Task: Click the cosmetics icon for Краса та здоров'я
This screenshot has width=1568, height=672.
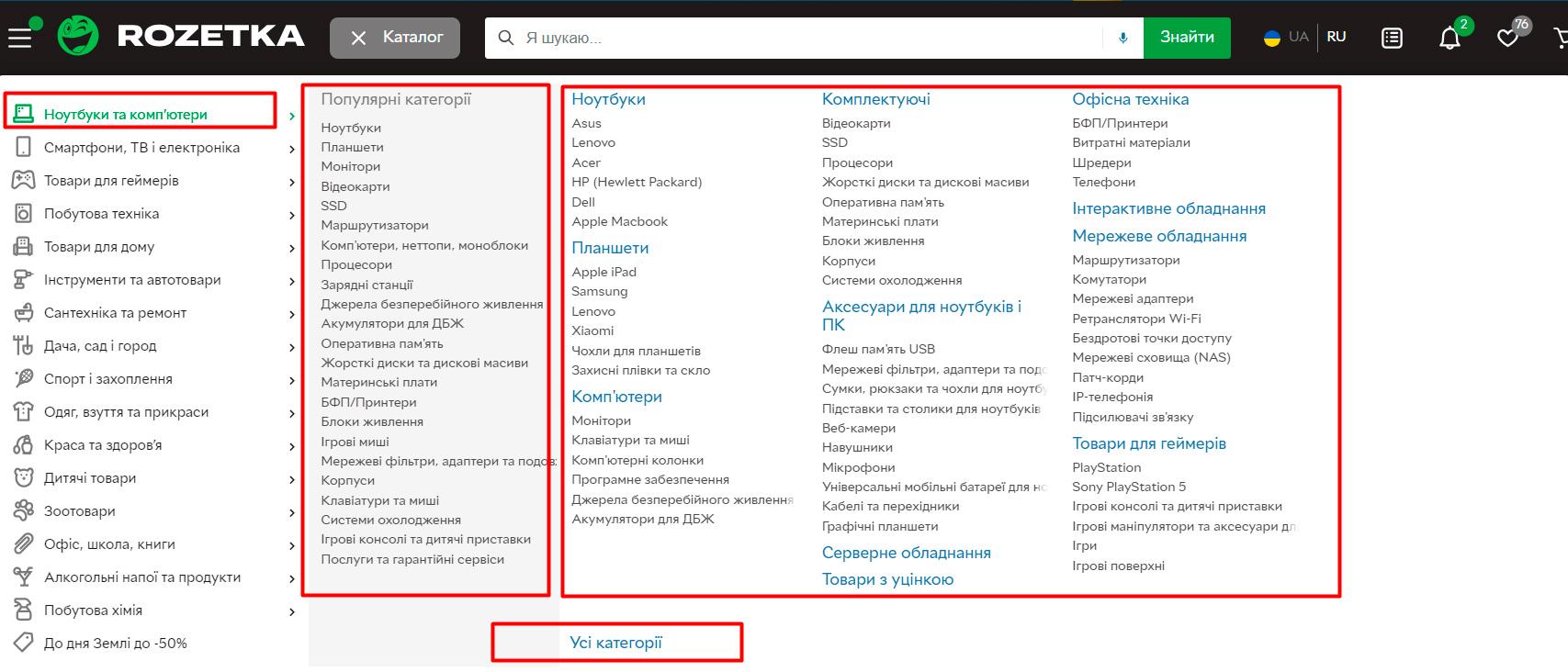Action: pos(24,445)
